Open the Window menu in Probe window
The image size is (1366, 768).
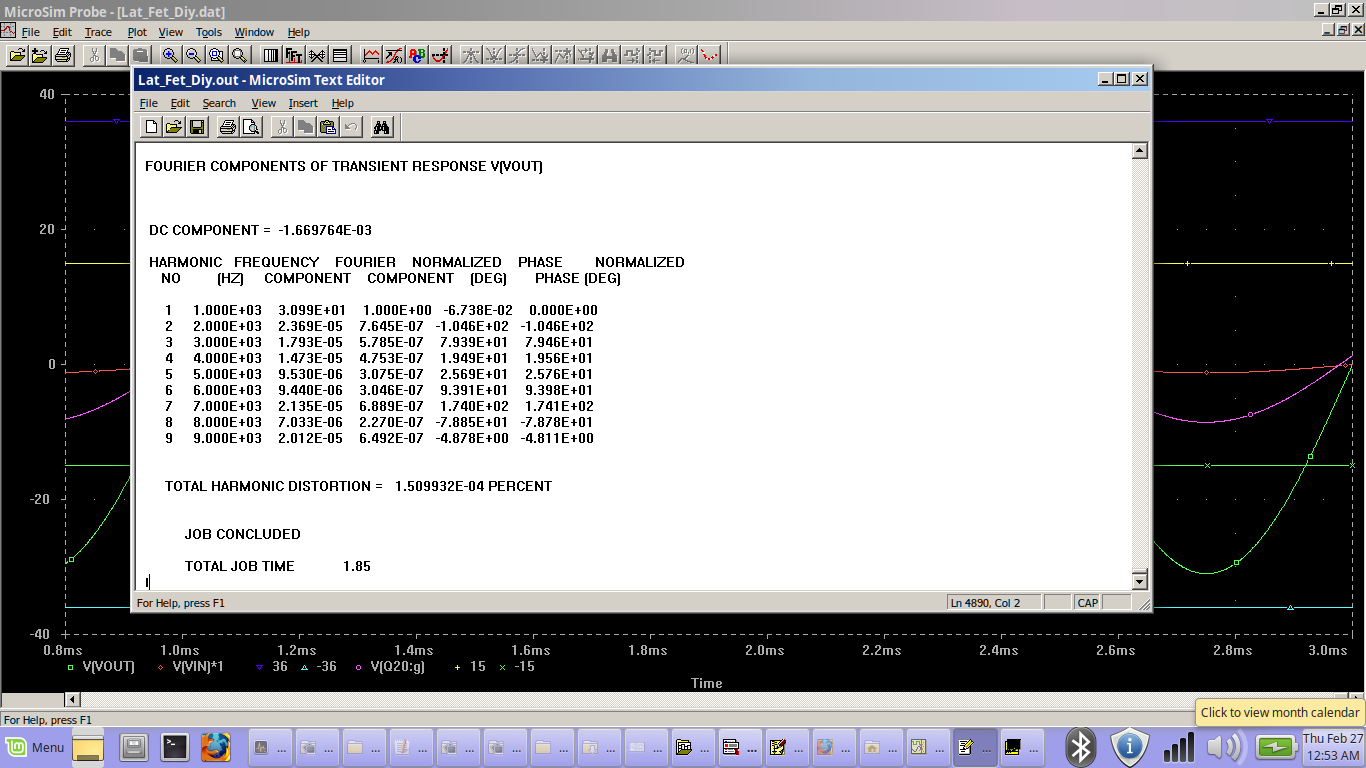[x=254, y=32]
